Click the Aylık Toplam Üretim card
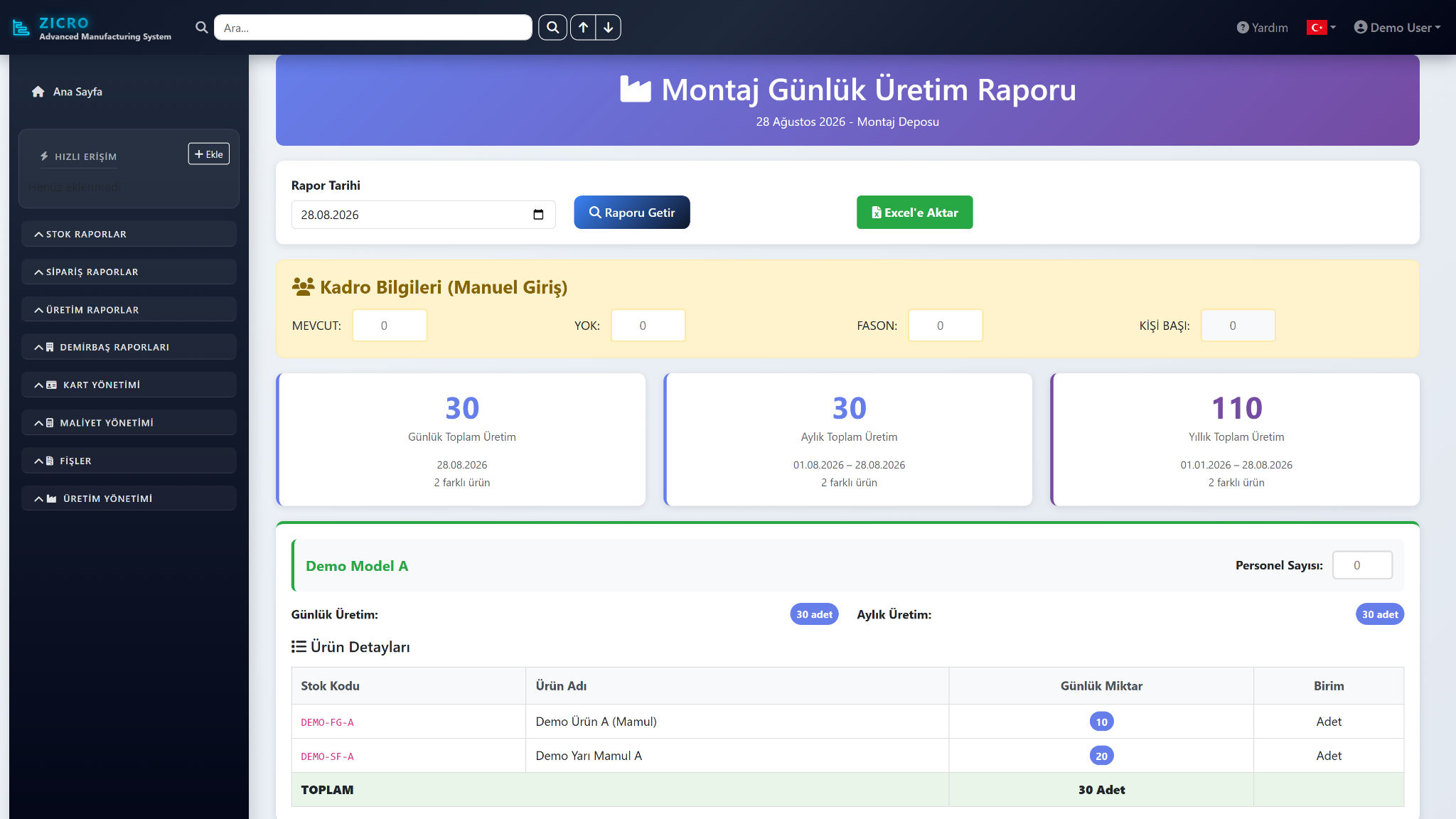Viewport: 1456px width, 819px height. click(848, 439)
